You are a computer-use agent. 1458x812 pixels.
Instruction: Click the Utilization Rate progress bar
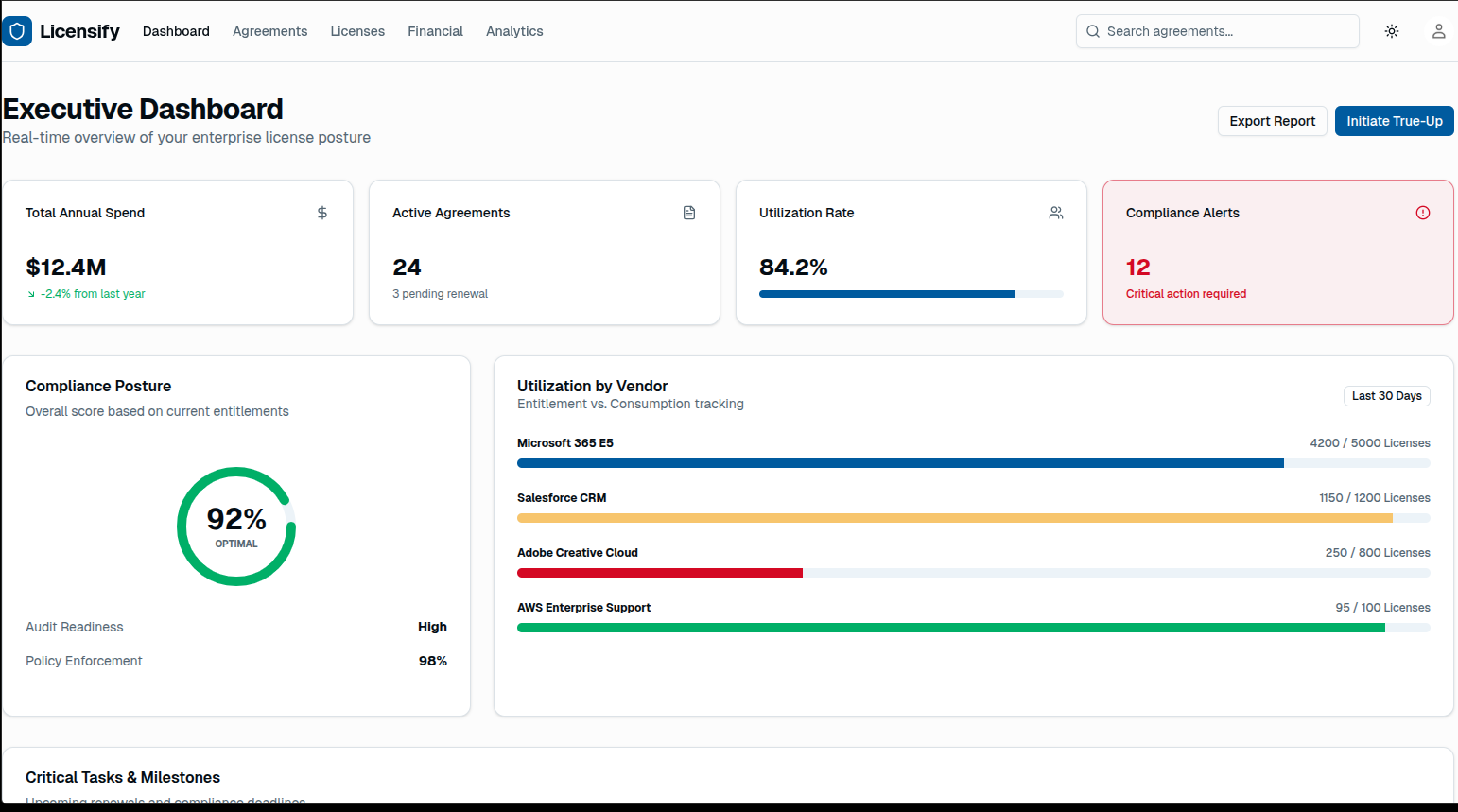[x=911, y=294]
